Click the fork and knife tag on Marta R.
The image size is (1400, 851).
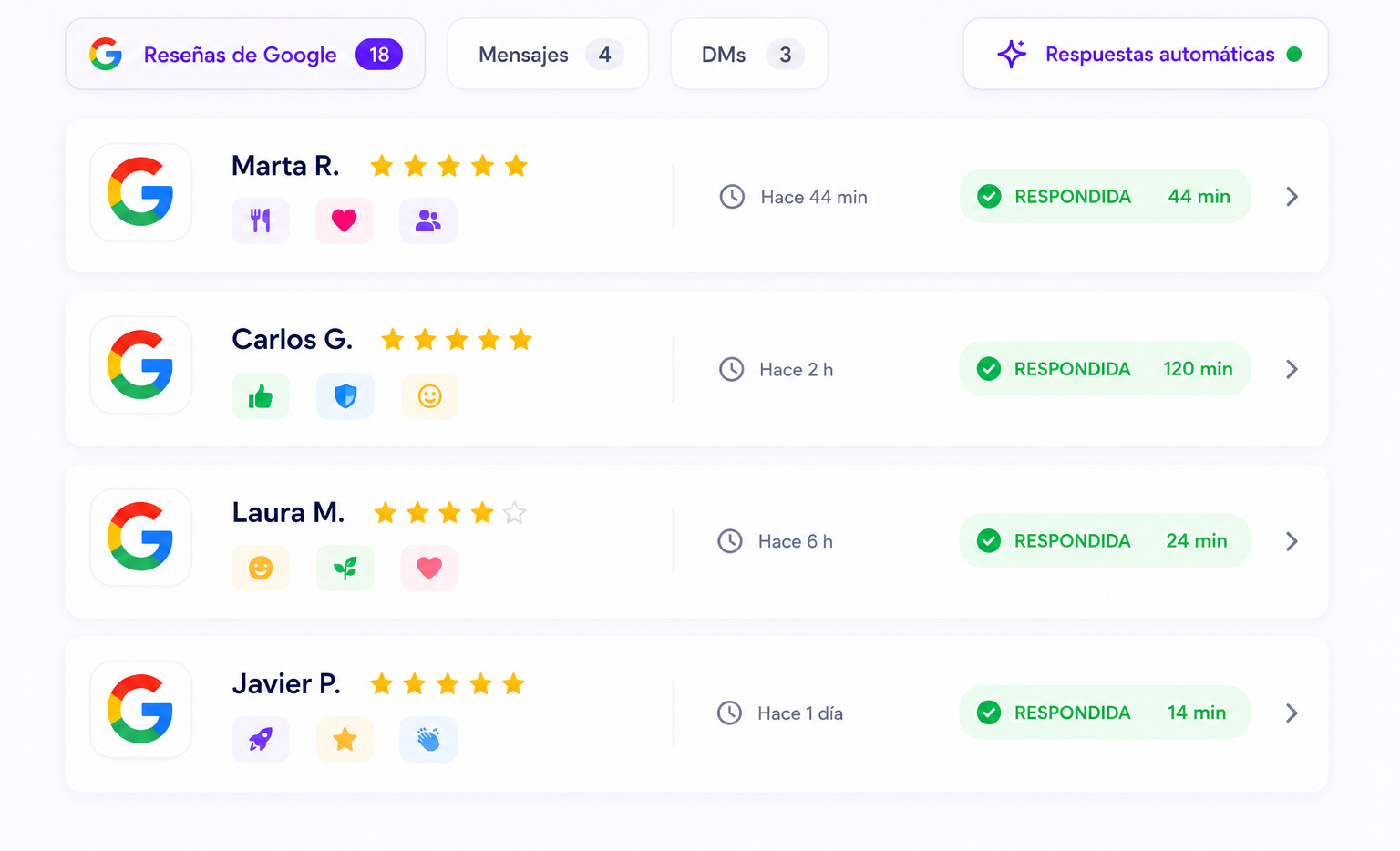pyautogui.click(x=261, y=220)
